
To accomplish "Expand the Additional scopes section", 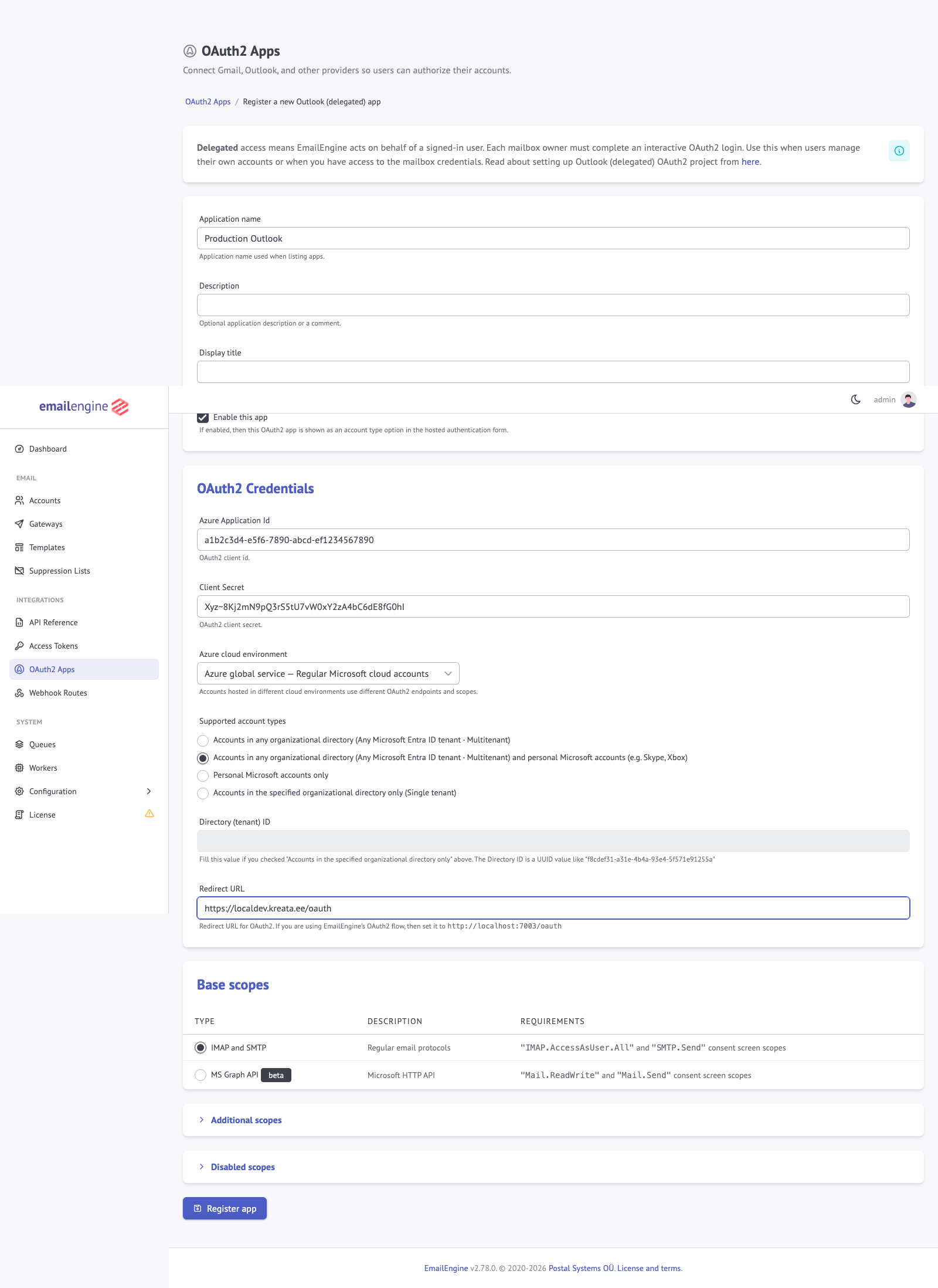I will [x=246, y=1120].
